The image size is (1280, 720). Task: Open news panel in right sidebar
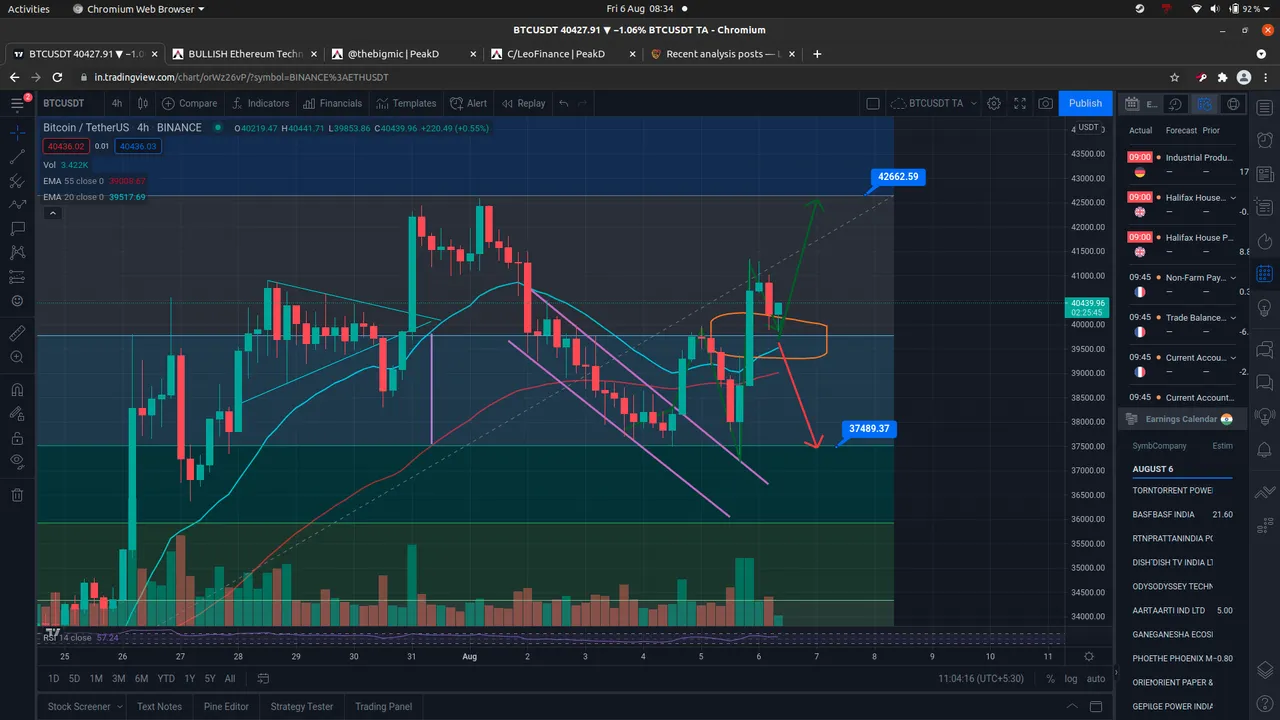pyautogui.click(x=1264, y=175)
